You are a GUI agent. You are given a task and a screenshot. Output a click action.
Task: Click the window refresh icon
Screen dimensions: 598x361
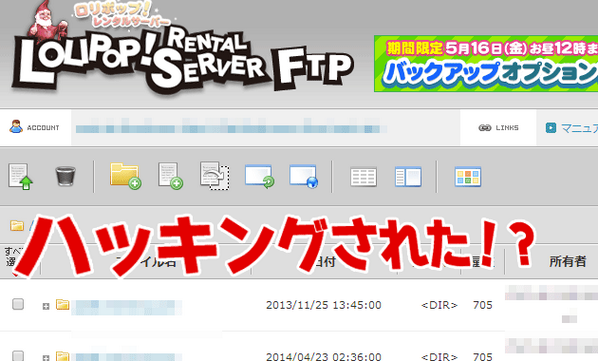[x=259, y=176]
